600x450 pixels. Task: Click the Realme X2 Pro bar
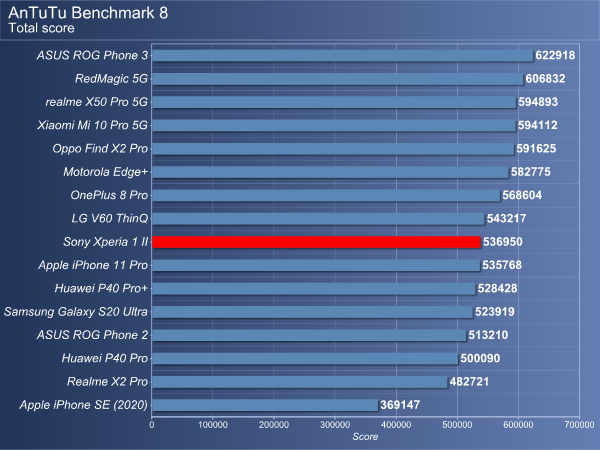pos(300,382)
